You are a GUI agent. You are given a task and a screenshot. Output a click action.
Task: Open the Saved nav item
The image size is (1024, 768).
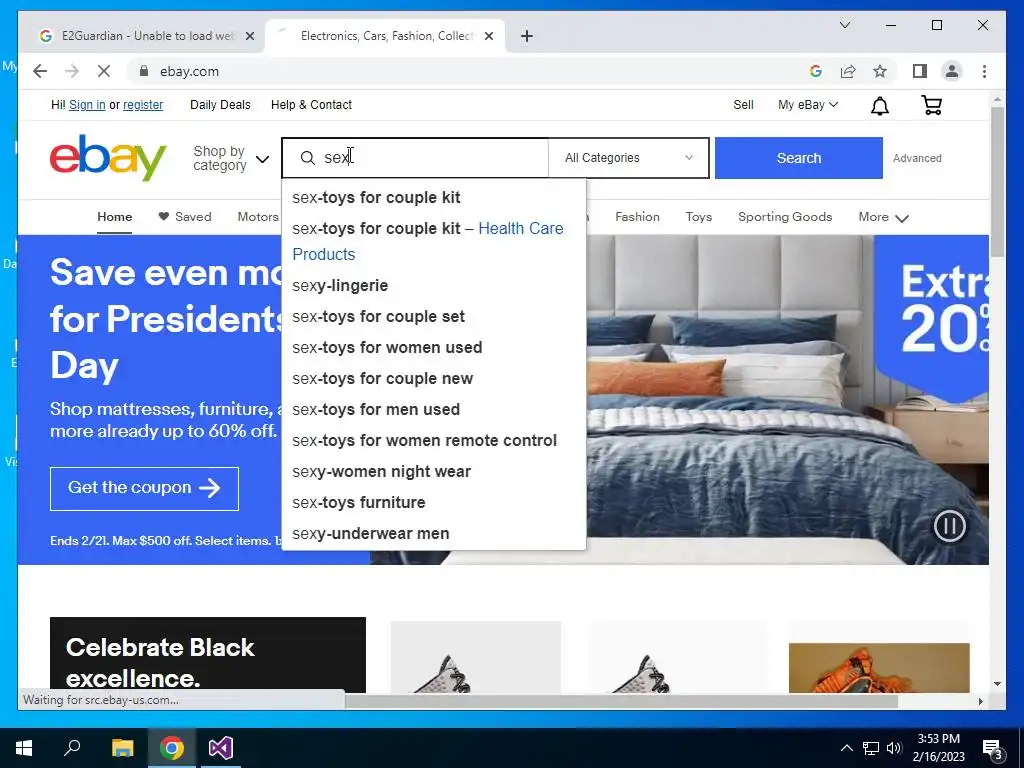(x=185, y=217)
